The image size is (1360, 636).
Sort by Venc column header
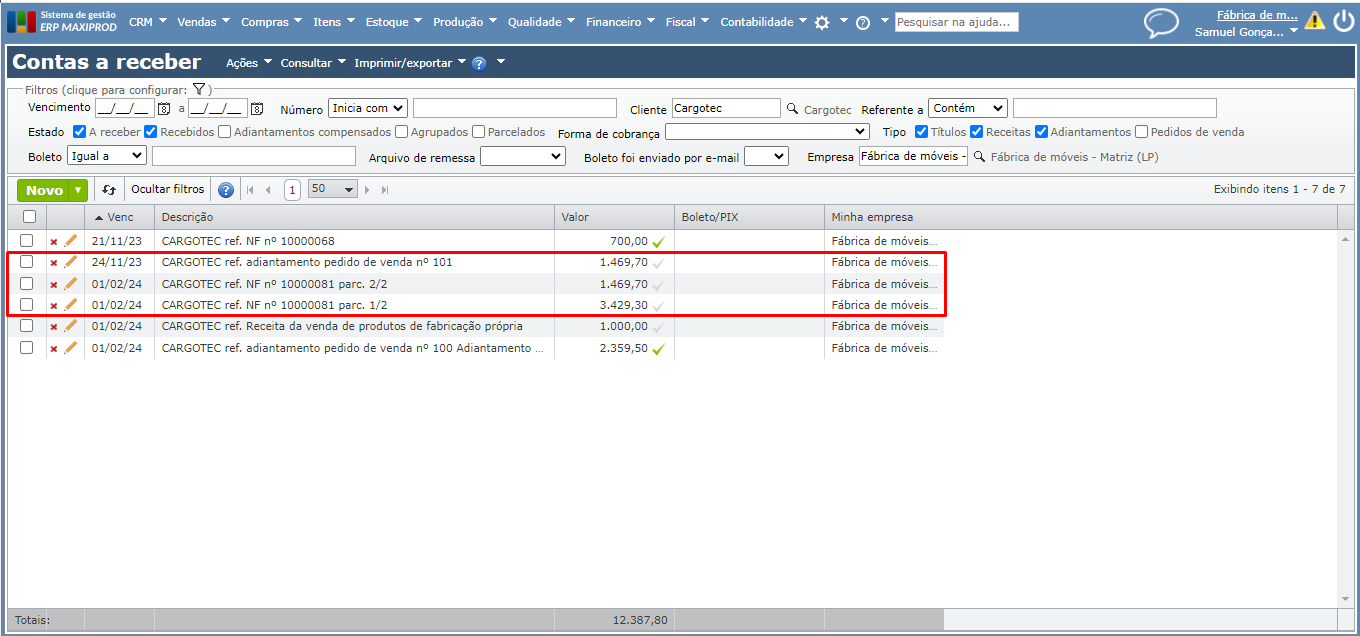118,217
